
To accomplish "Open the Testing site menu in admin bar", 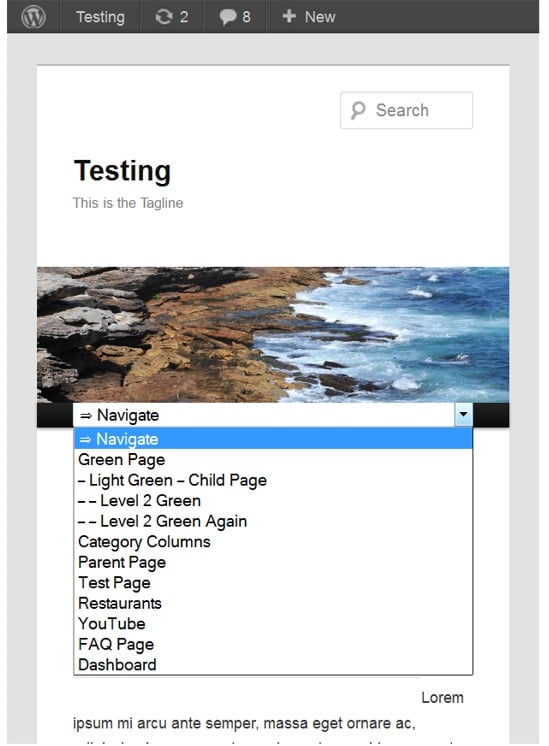I will tap(100, 17).
